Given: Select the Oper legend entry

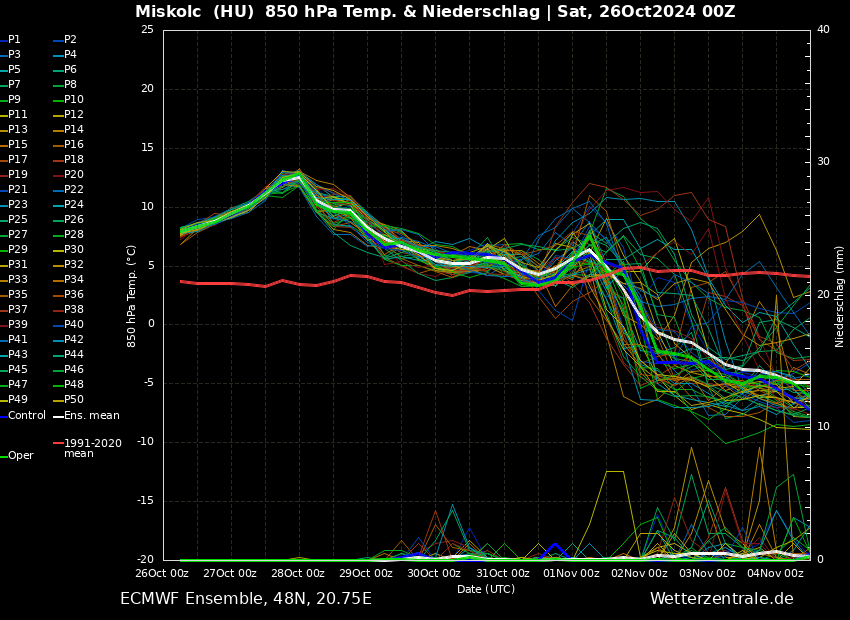Looking at the screenshot, I should pyautogui.click(x=20, y=456).
